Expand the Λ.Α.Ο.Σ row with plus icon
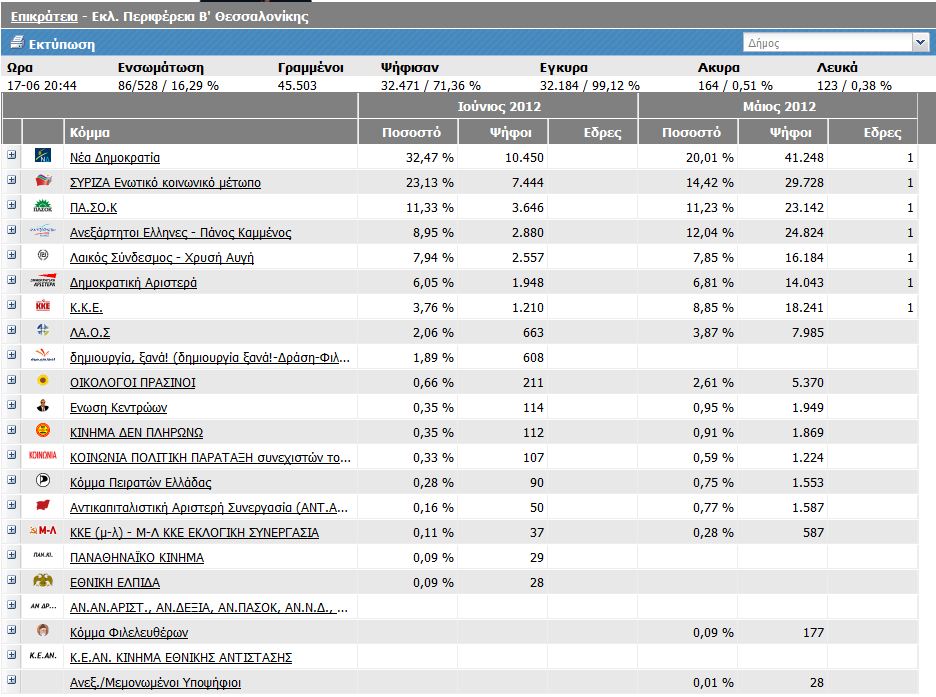Viewport: 936px width, 697px height. [12, 330]
